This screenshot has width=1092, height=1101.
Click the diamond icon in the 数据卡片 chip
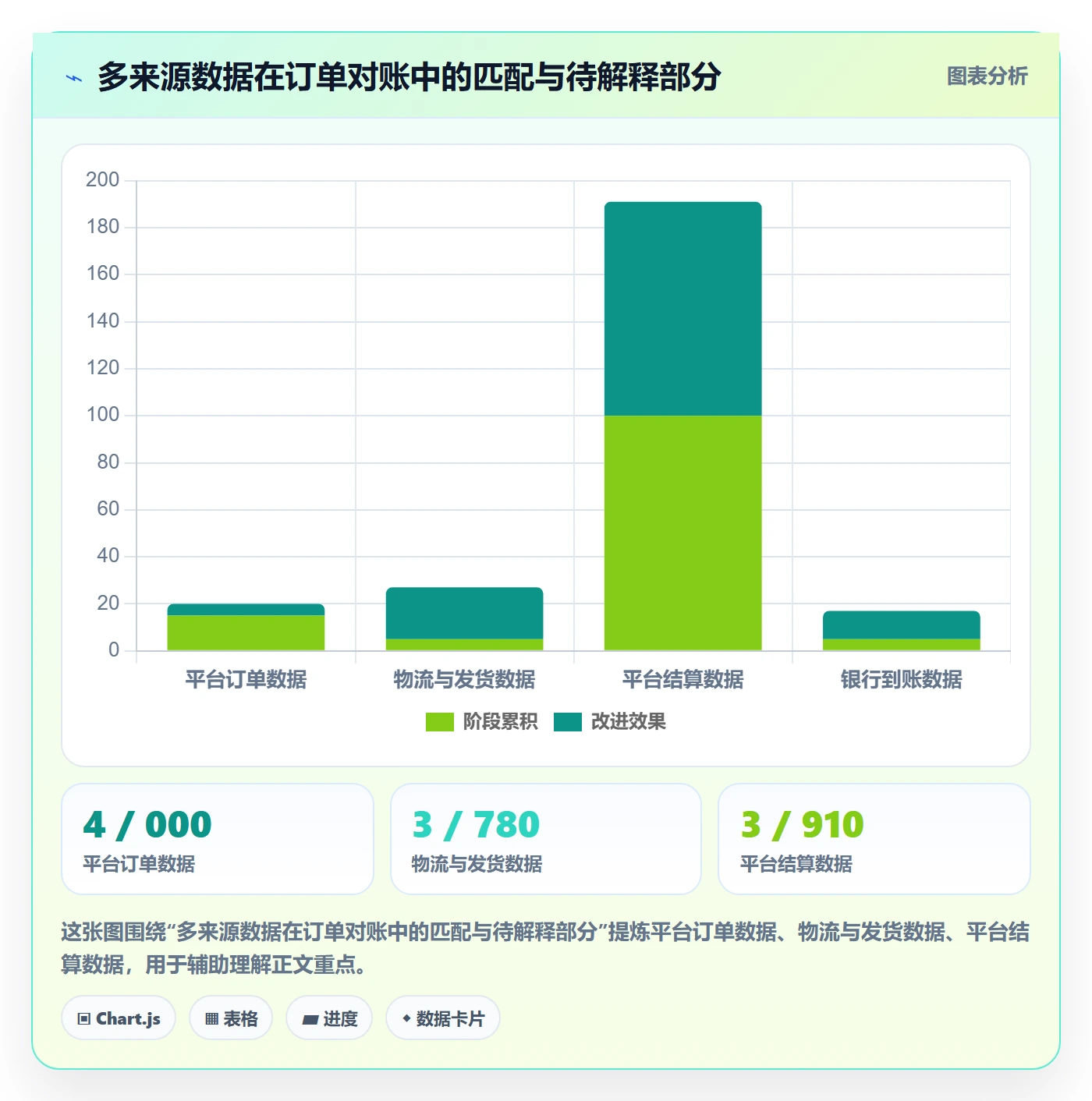point(406,1018)
